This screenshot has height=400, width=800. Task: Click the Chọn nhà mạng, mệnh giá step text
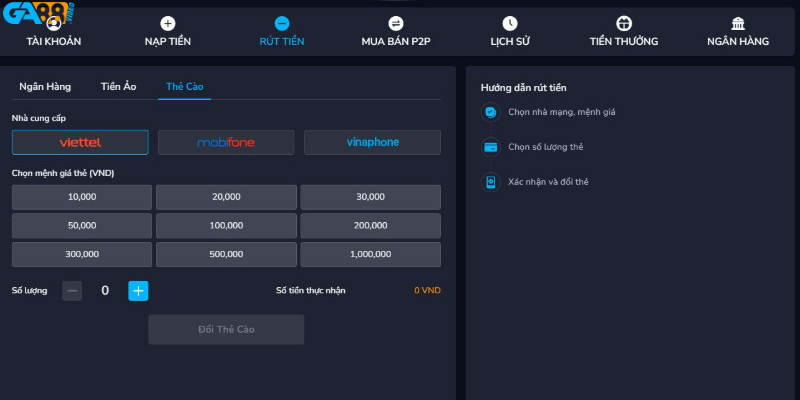coord(562,112)
